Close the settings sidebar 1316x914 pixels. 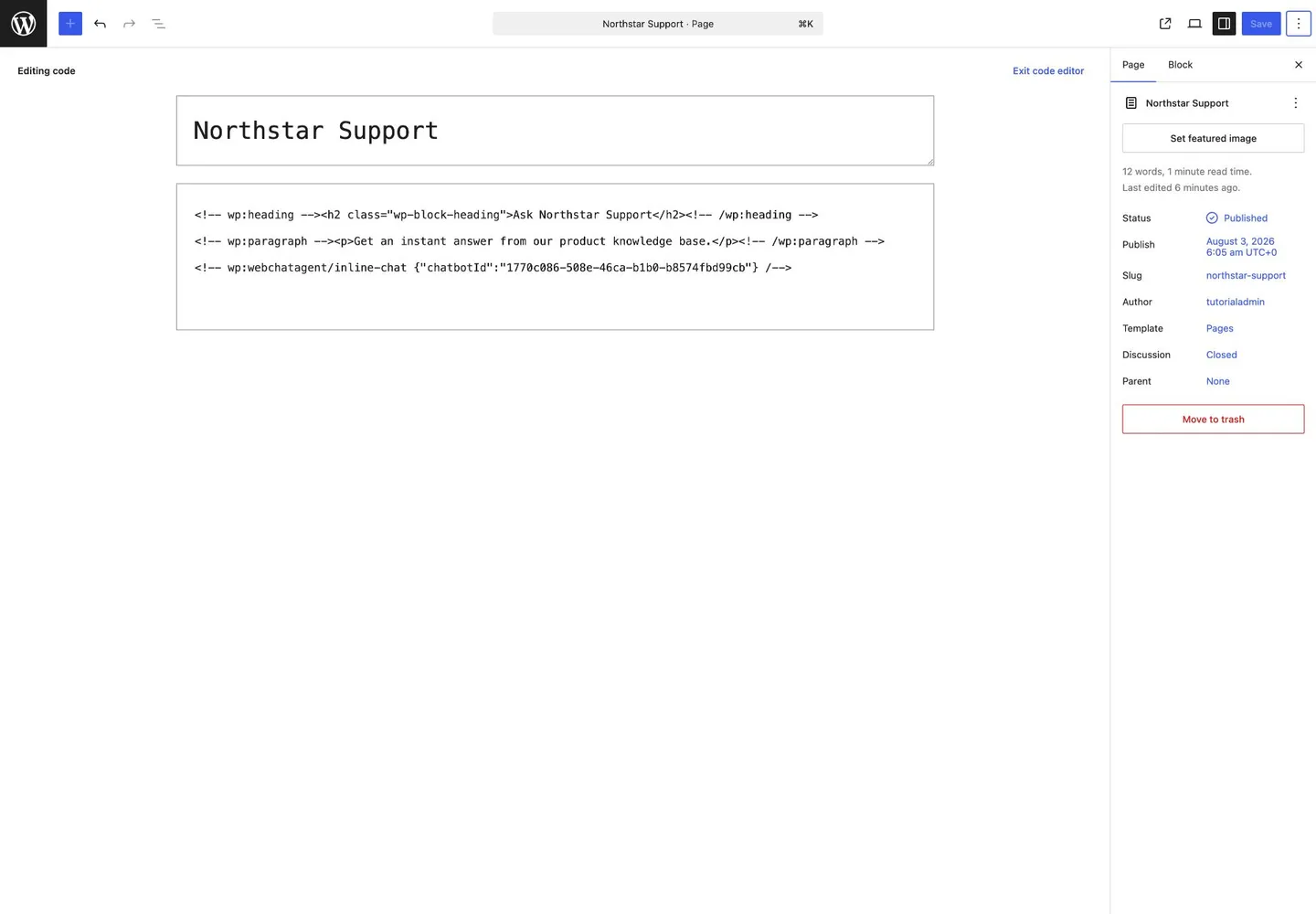1299,65
